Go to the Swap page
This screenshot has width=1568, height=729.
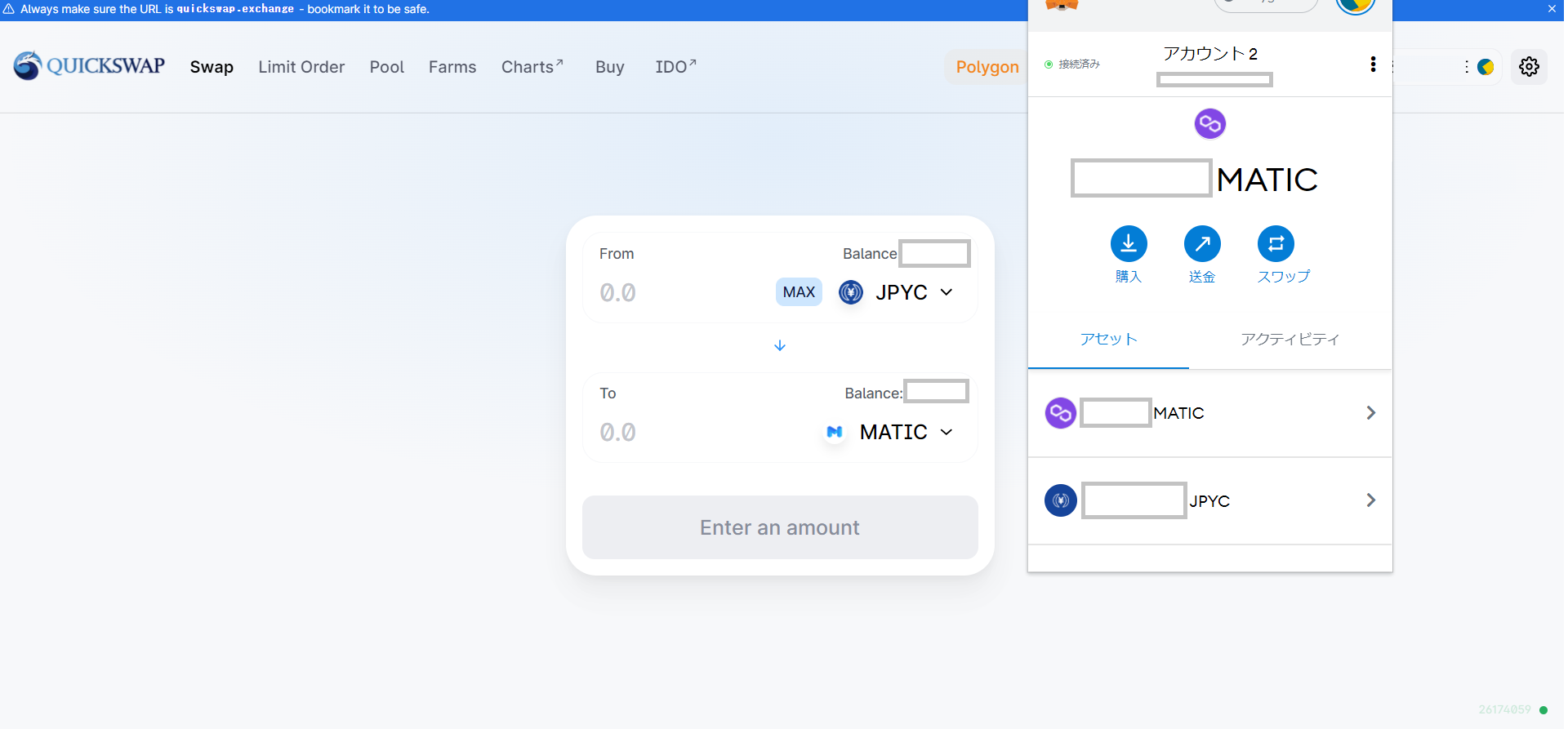(212, 67)
